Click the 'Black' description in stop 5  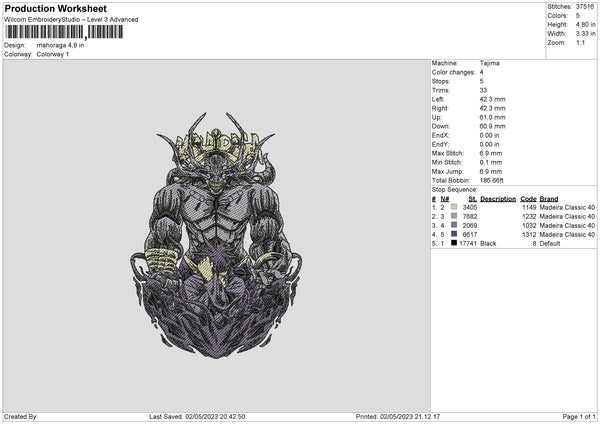[x=488, y=243]
